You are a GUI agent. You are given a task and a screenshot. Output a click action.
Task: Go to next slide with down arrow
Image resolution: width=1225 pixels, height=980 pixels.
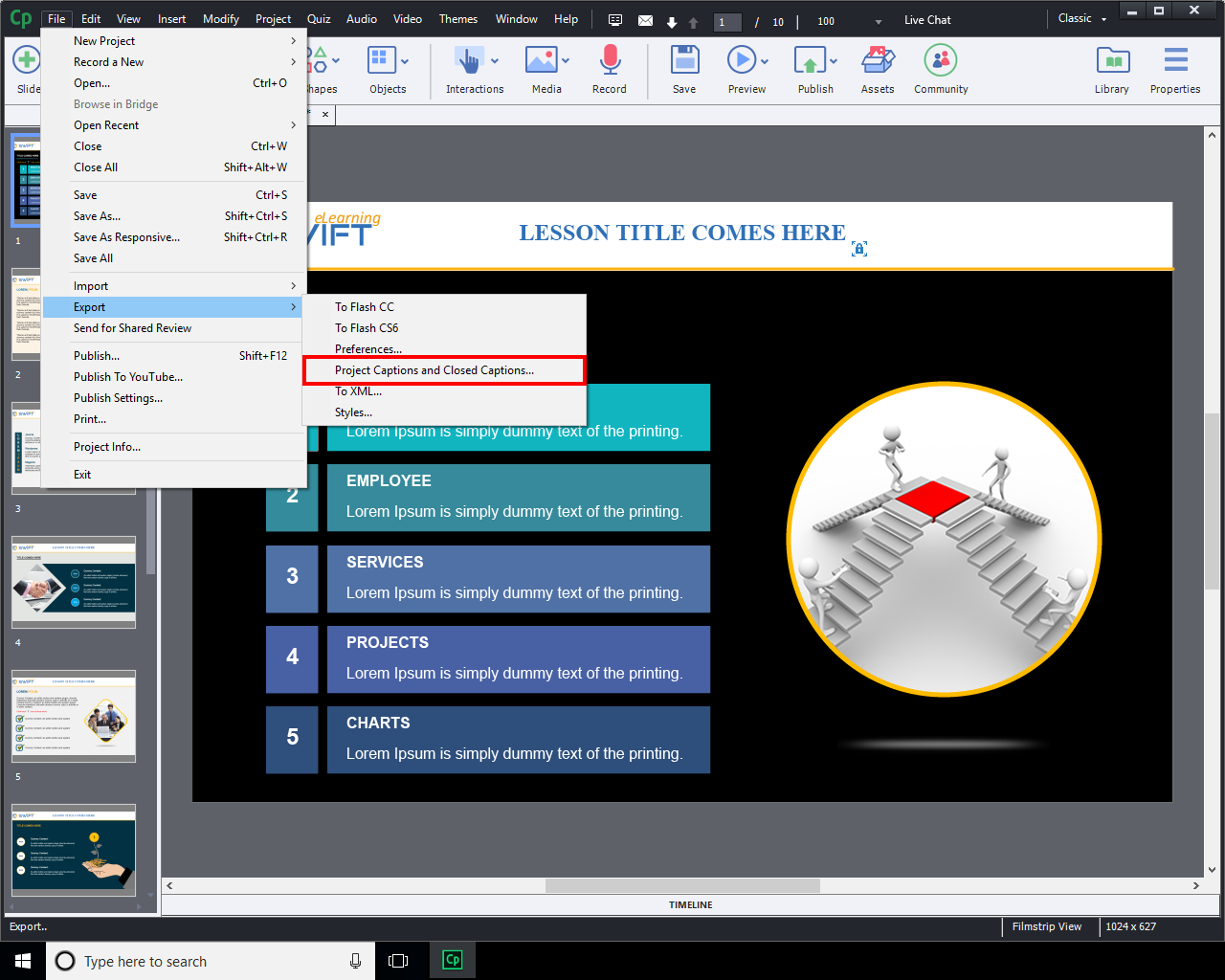coord(672,22)
